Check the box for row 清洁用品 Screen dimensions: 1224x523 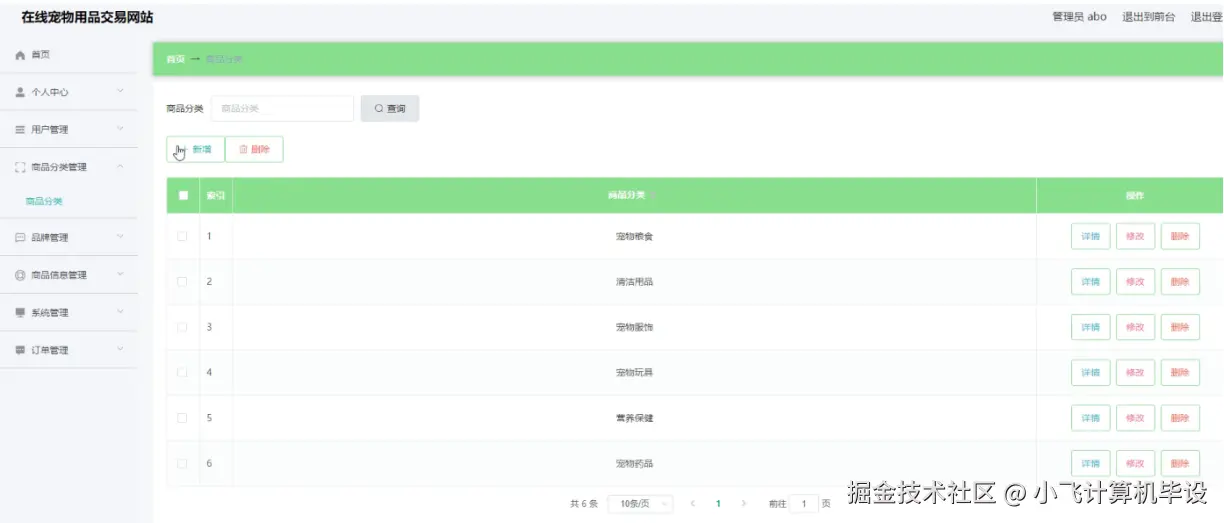pos(182,282)
